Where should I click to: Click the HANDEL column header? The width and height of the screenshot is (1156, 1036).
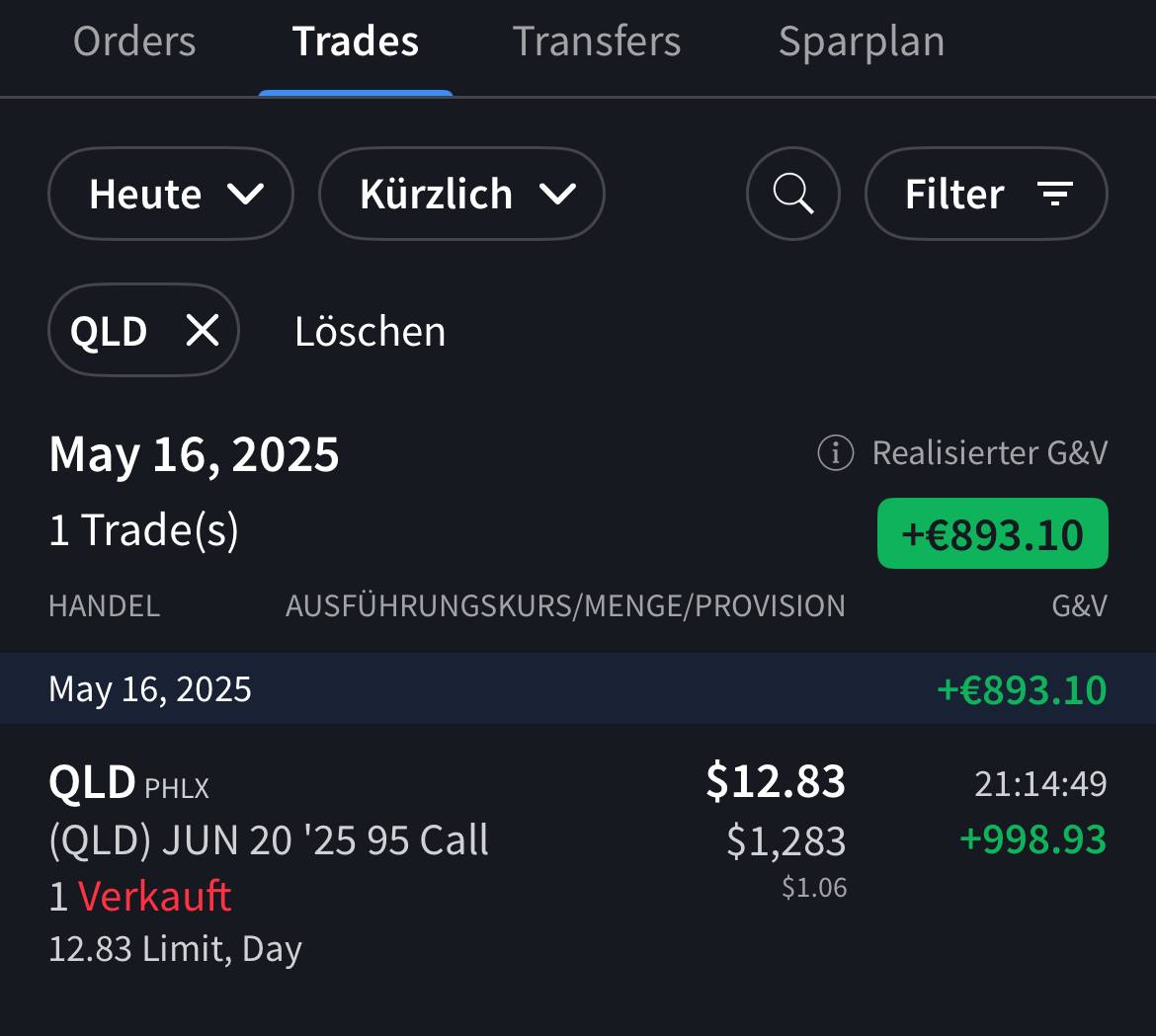(104, 605)
